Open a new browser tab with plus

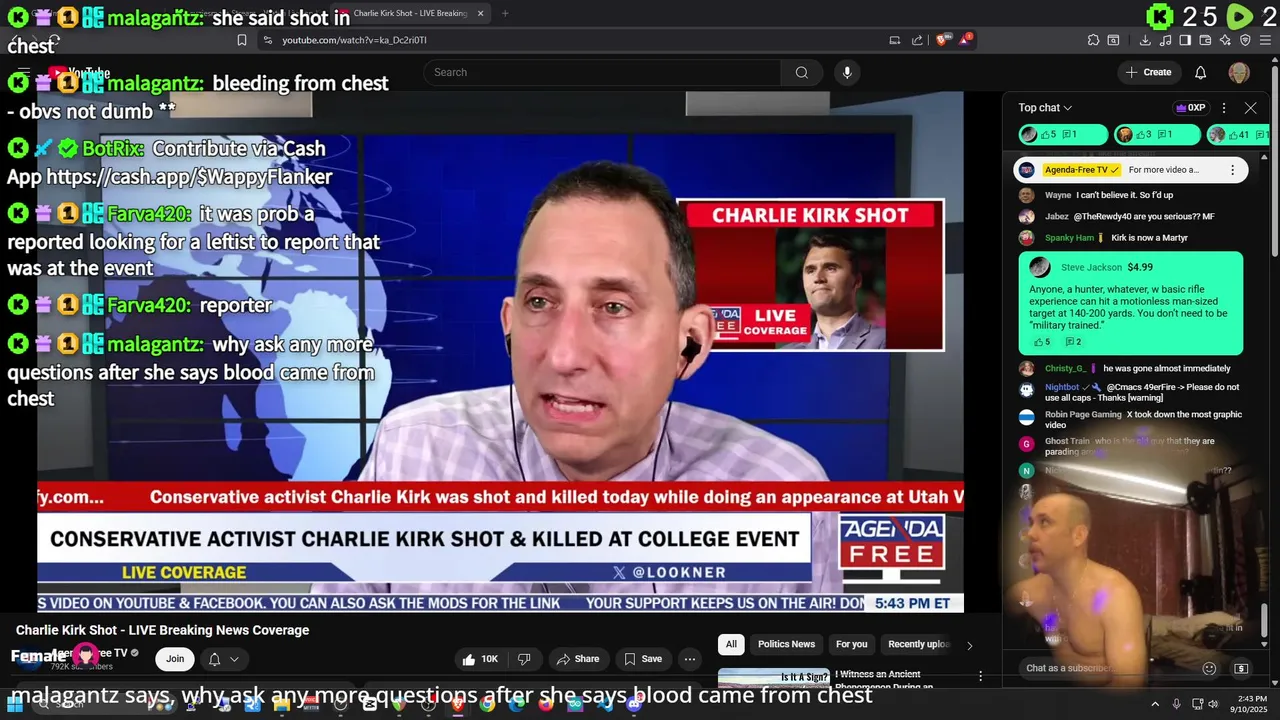(505, 13)
